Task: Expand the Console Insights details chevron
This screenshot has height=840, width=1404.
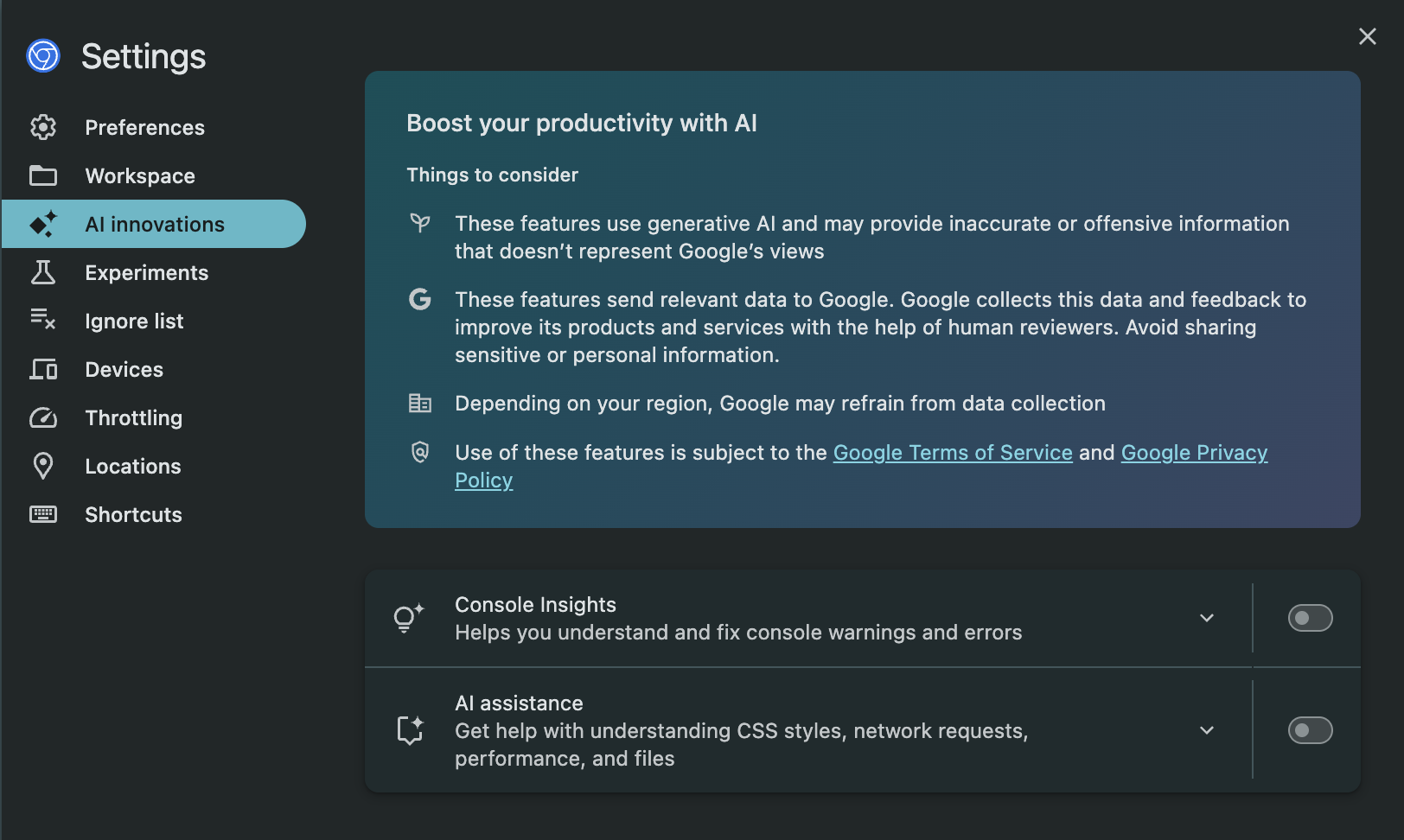Action: click(1207, 618)
